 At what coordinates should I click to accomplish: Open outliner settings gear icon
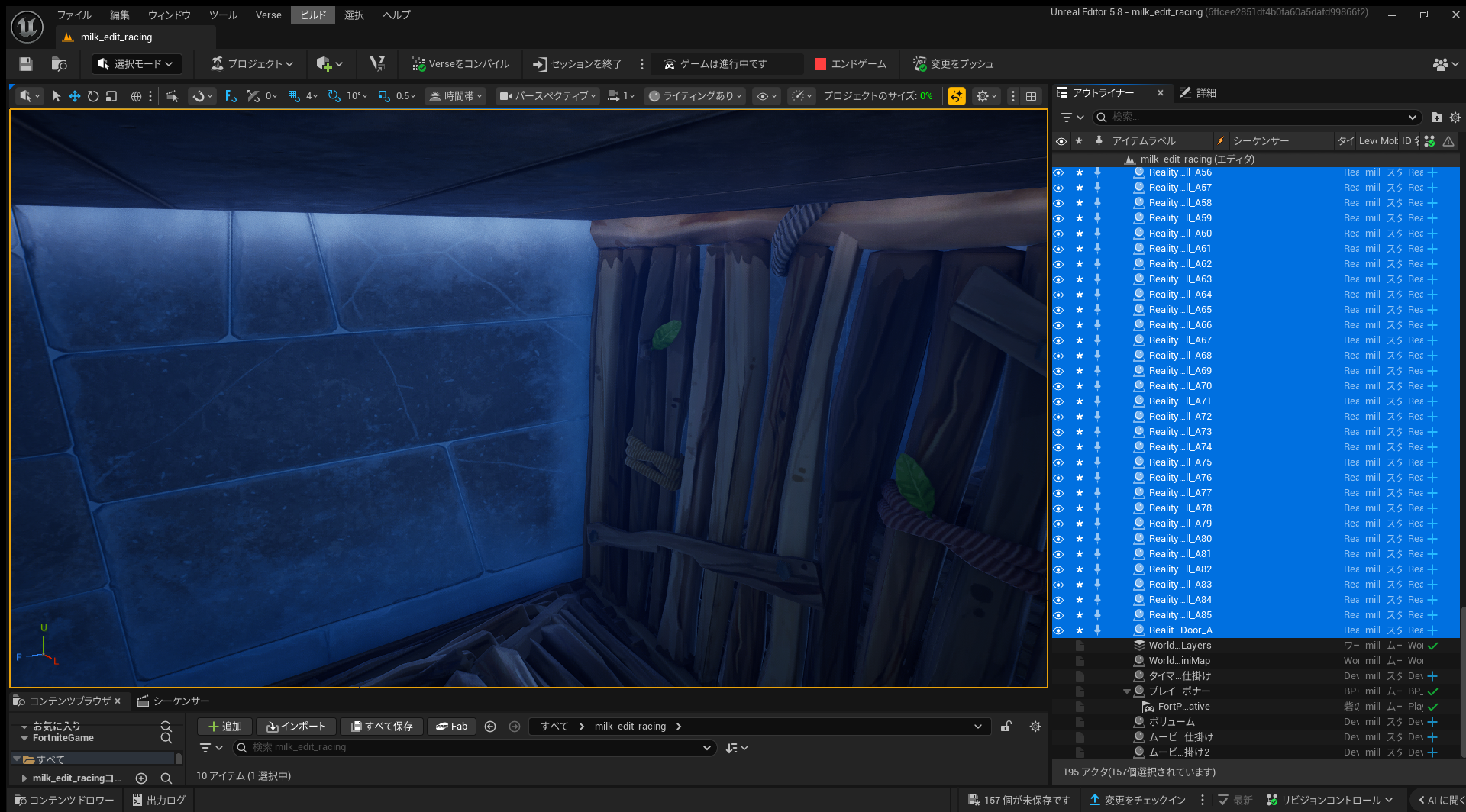pos(1455,118)
